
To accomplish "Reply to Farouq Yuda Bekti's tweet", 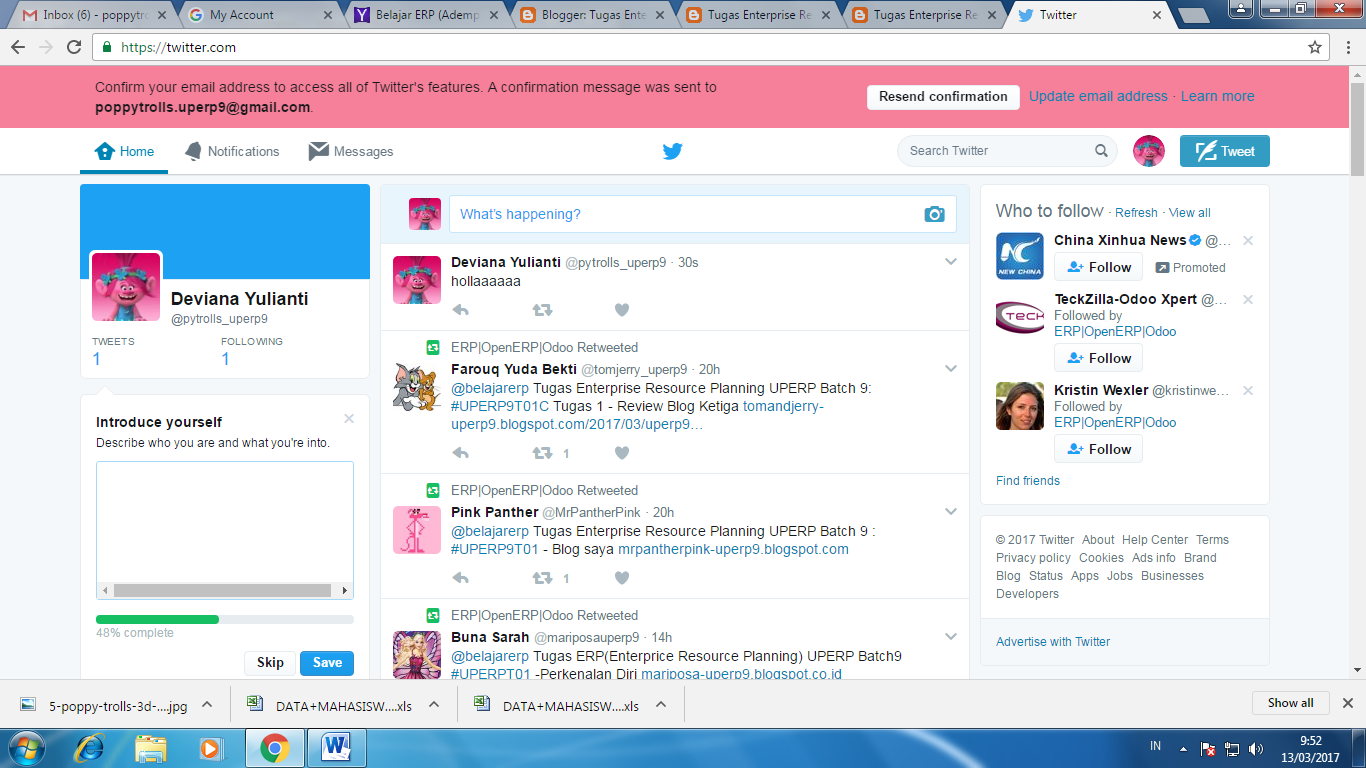I will [461, 453].
